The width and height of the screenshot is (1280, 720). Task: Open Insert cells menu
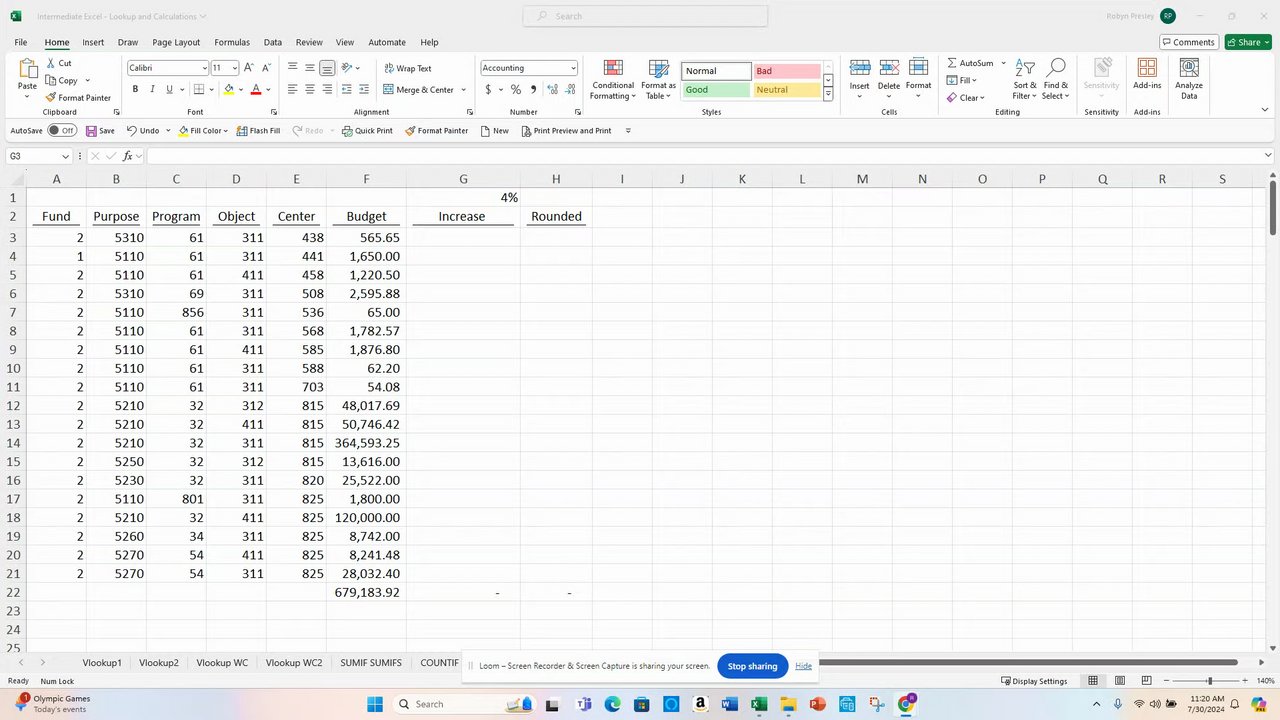(859, 79)
